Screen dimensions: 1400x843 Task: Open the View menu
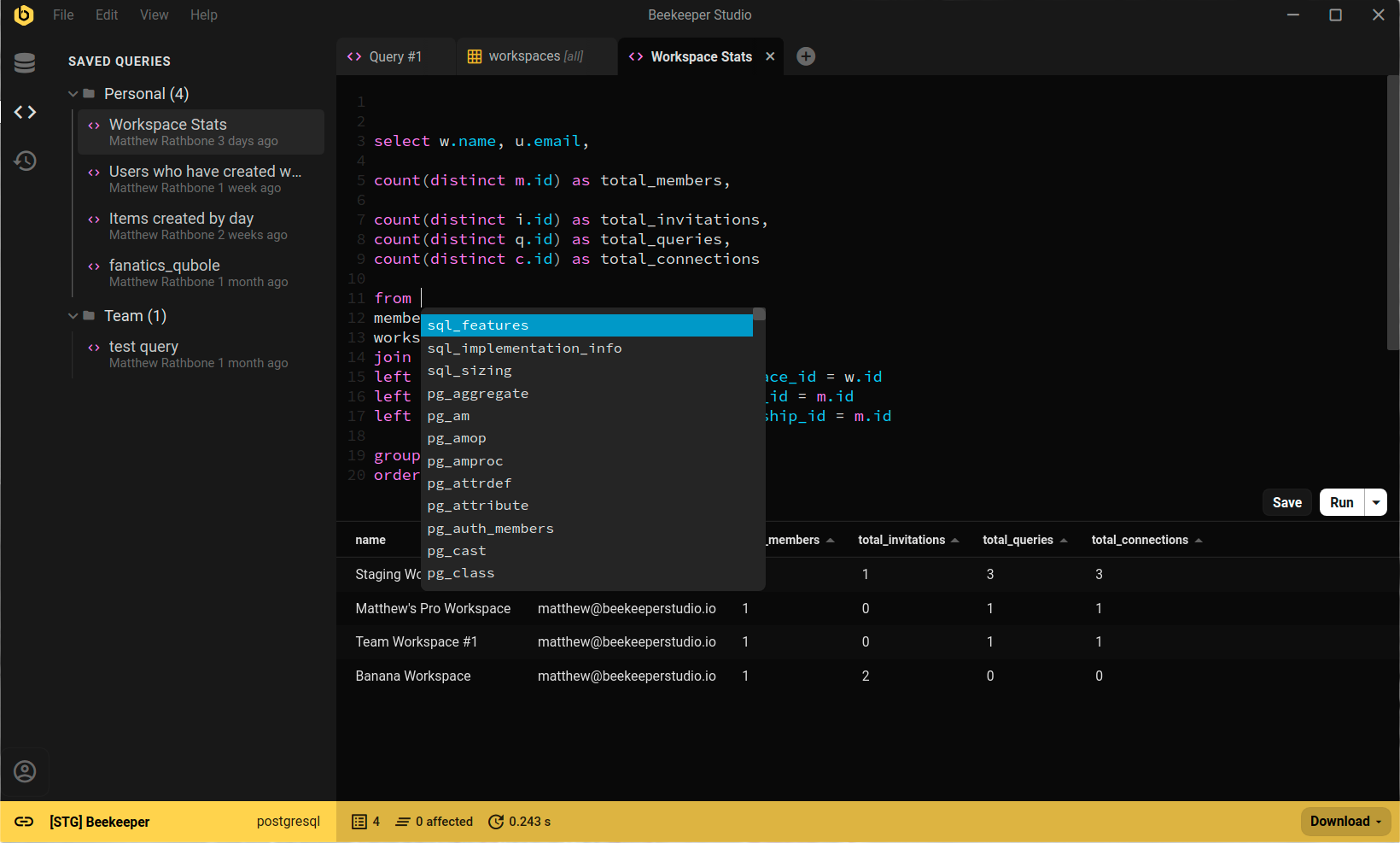[154, 15]
